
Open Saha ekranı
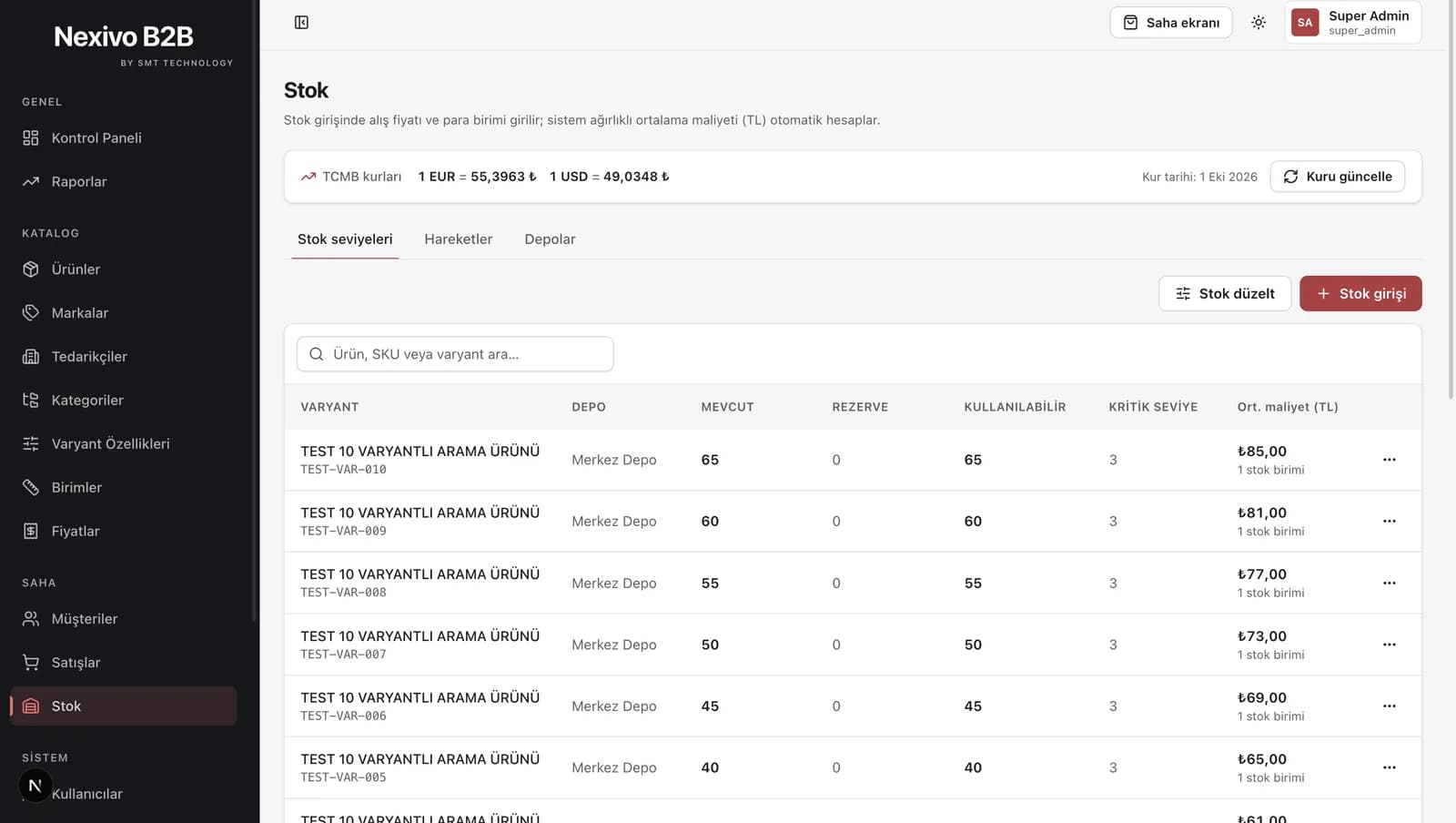point(1170,23)
